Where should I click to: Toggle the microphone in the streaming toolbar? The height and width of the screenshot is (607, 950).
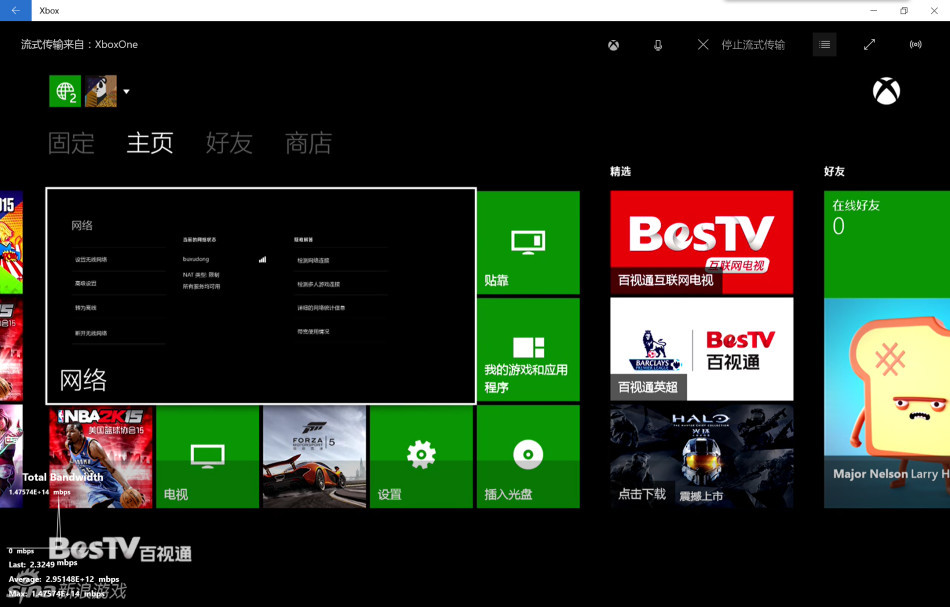point(658,45)
